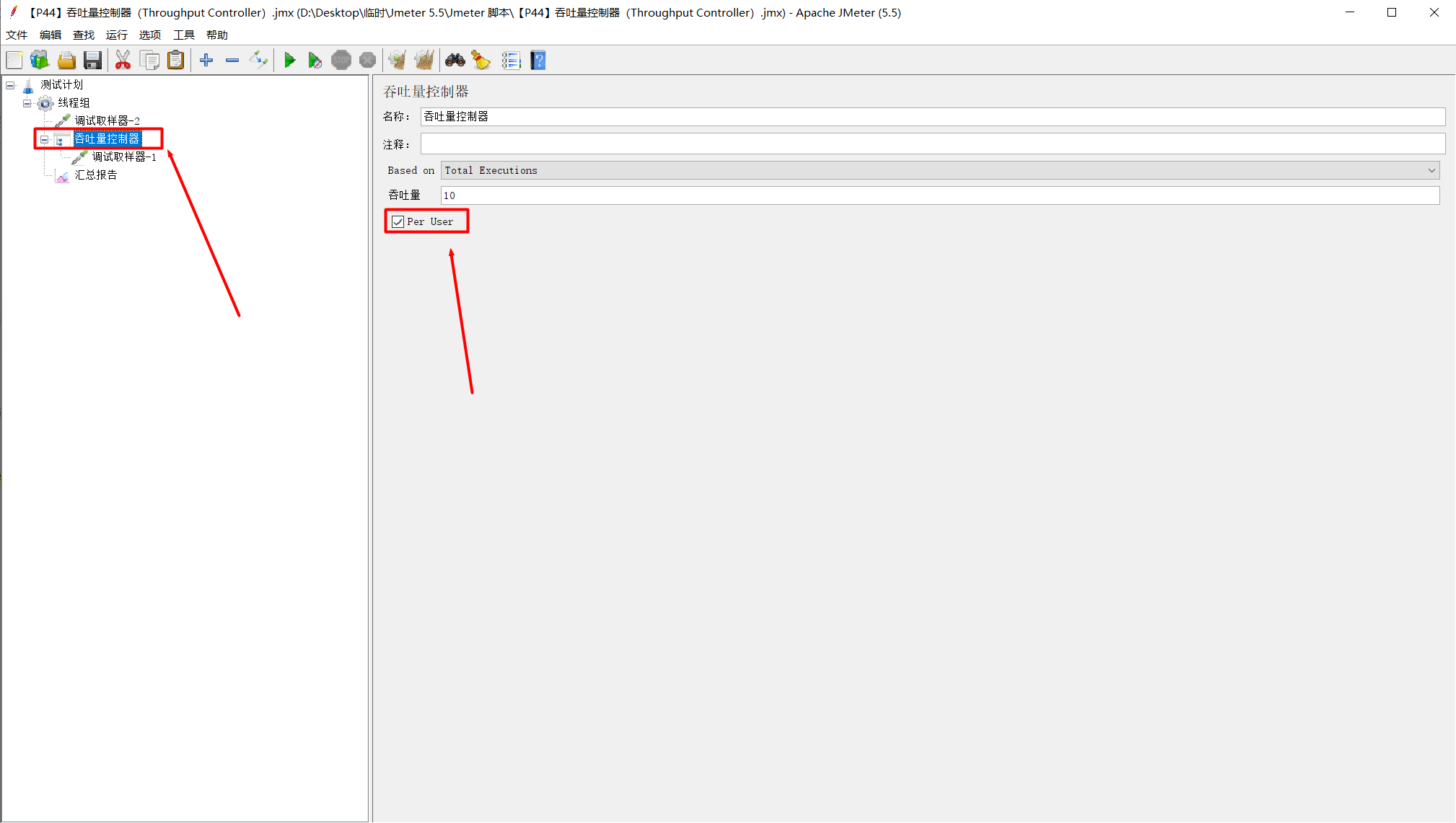This screenshot has height=823, width=1456.
Task: Select 调试取样器-2 in the tree
Action: tap(108, 121)
